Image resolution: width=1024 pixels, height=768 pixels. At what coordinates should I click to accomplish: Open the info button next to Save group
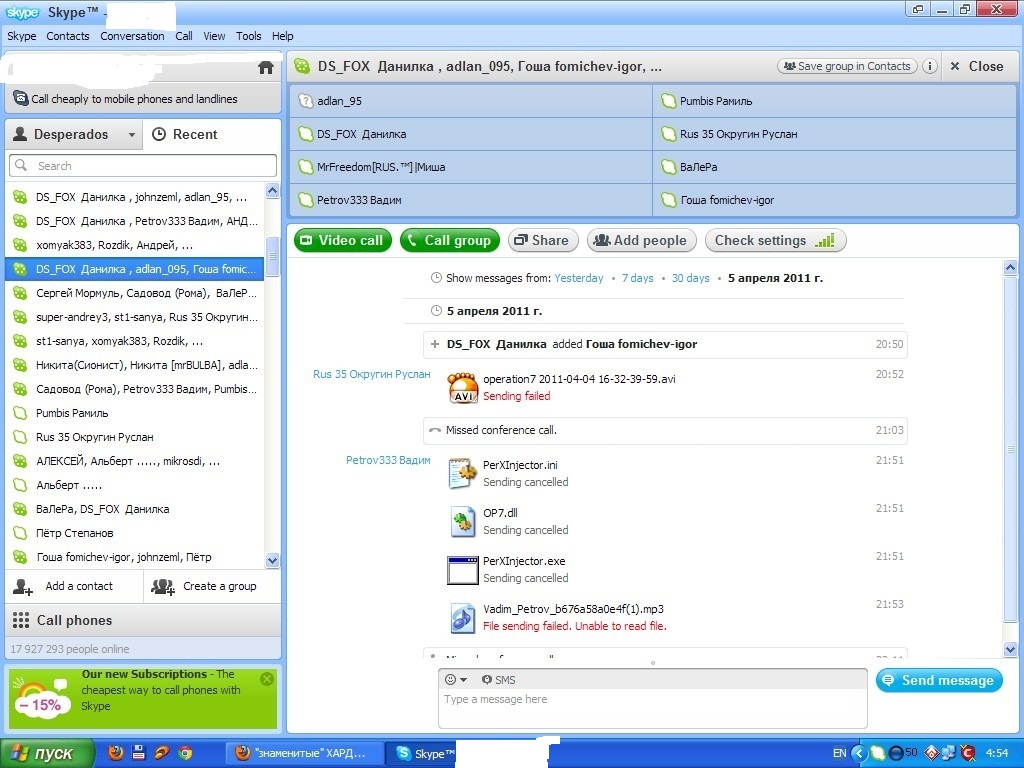[929, 66]
